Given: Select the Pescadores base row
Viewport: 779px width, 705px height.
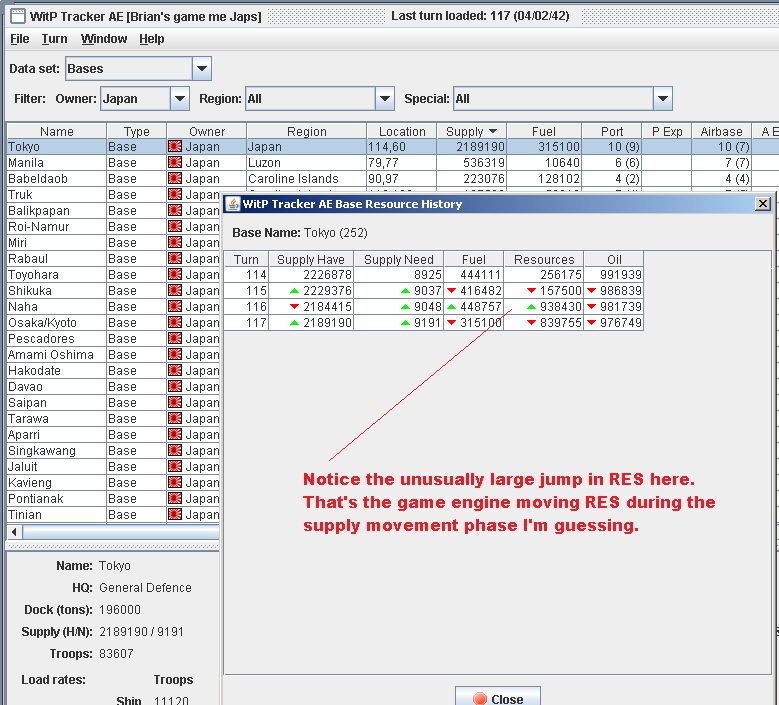Looking at the screenshot, I should pyautogui.click(x=113, y=339).
